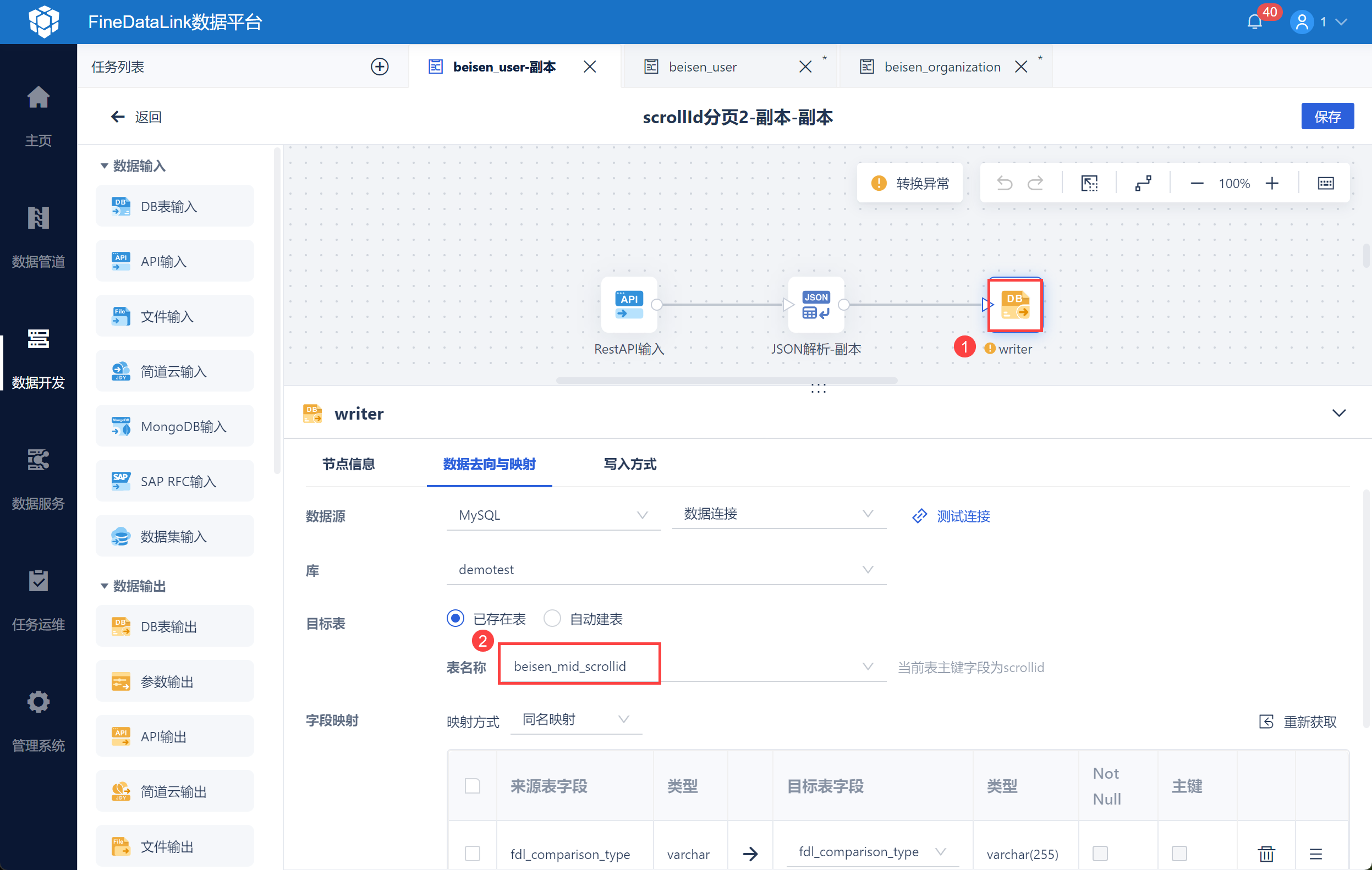Add a new task with plus icon
1372x870 pixels.
click(380, 67)
